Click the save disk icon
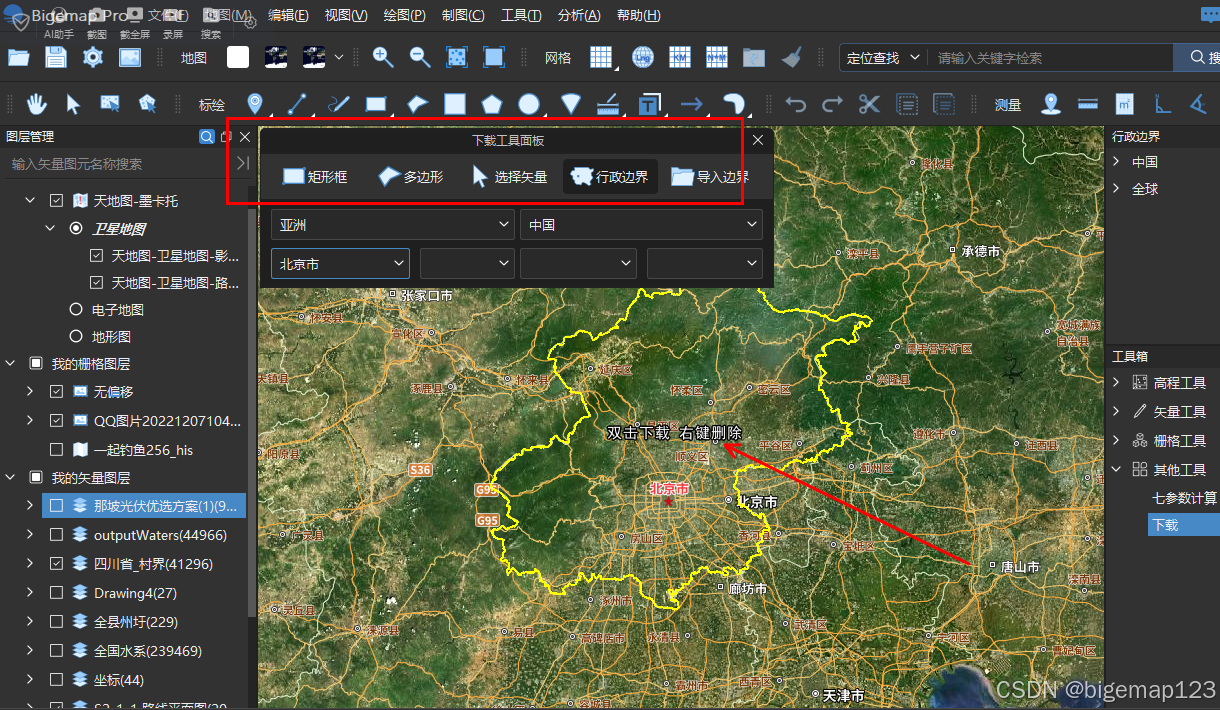The image size is (1220, 710). [55, 57]
